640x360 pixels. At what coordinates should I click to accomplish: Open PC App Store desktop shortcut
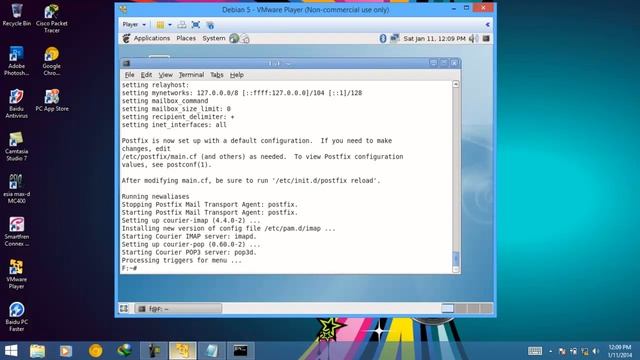[x=52, y=100]
